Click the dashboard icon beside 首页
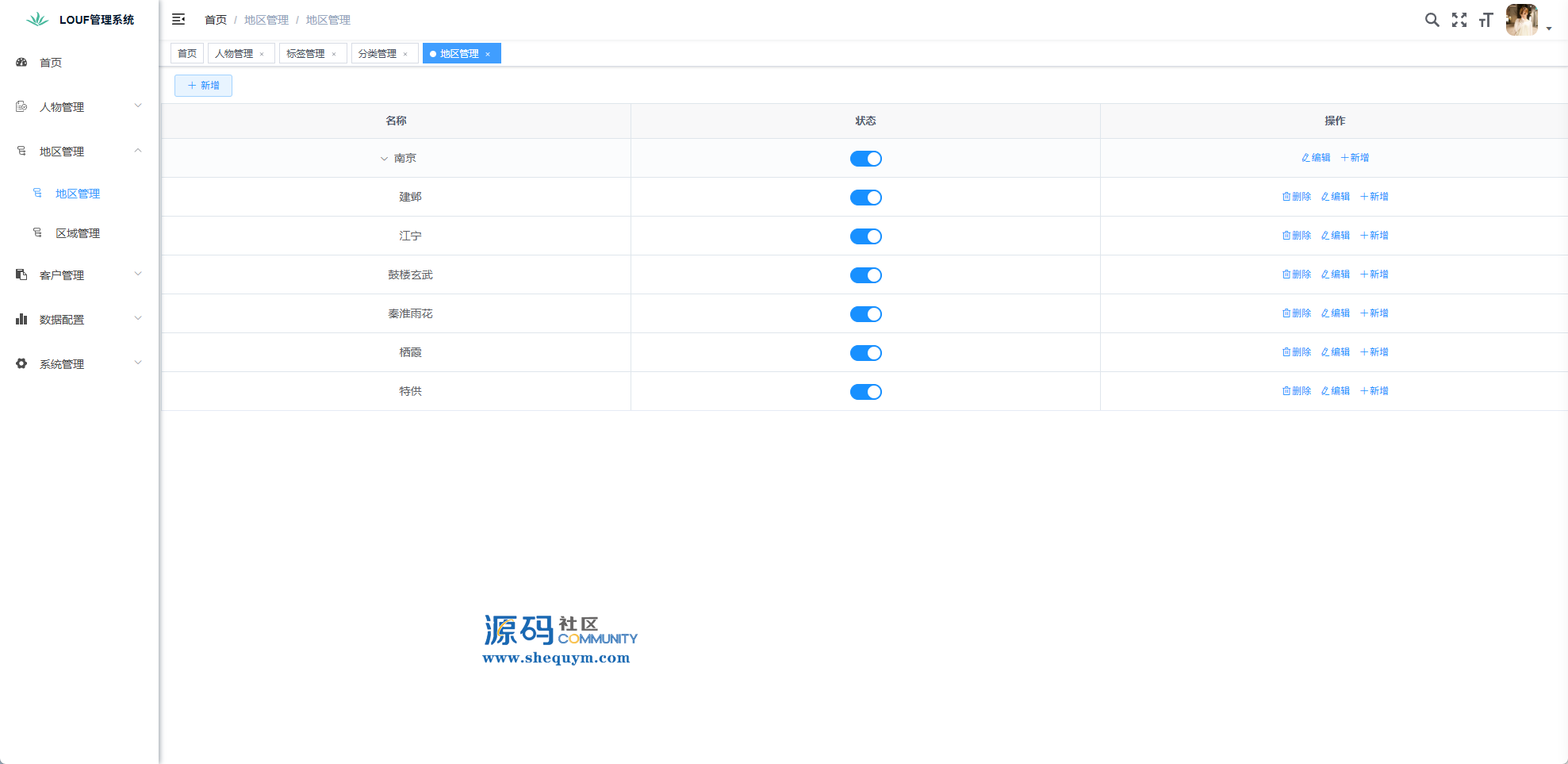1568x764 pixels. click(x=21, y=62)
